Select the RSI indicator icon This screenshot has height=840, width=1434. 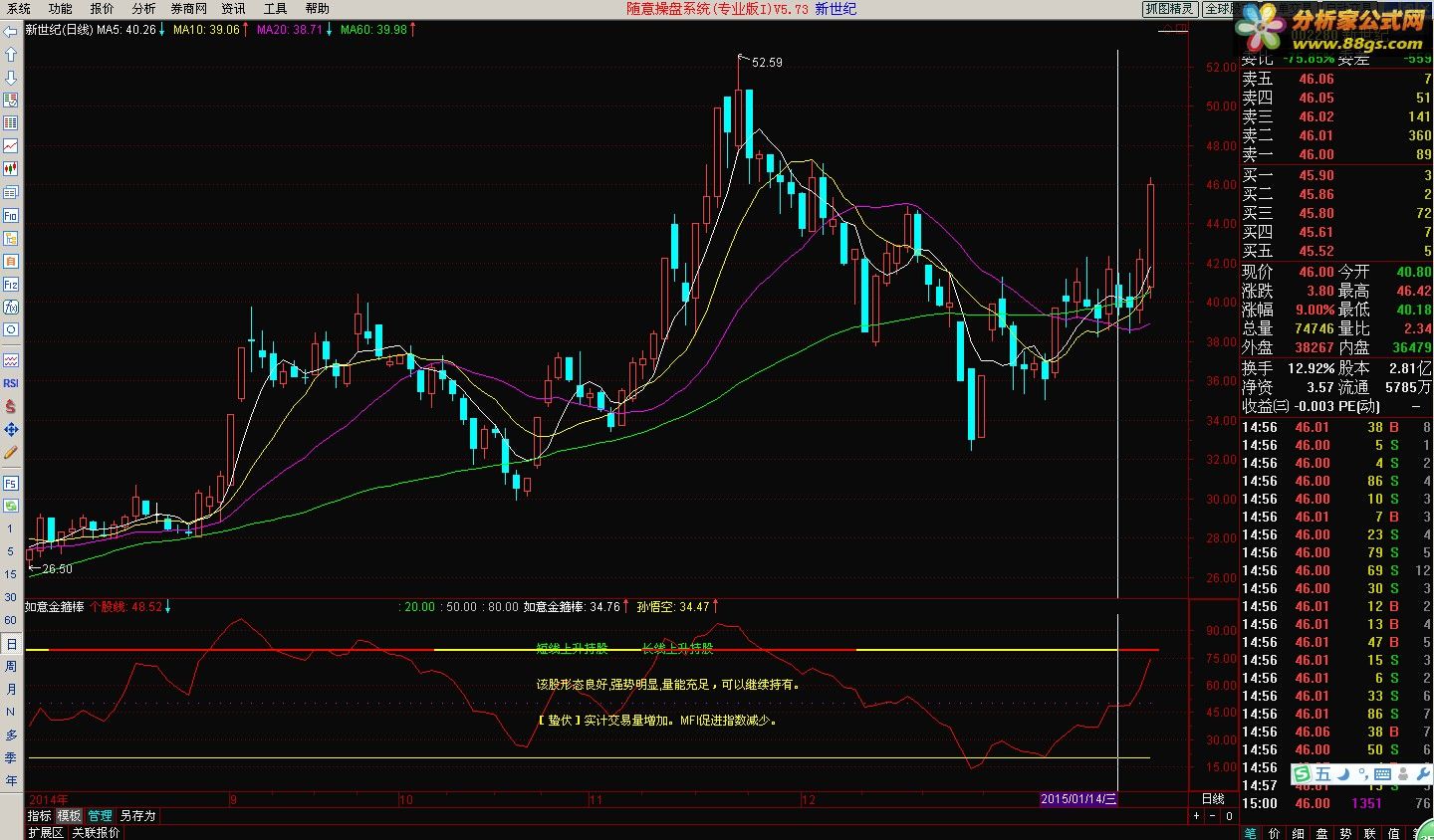[x=11, y=383]
